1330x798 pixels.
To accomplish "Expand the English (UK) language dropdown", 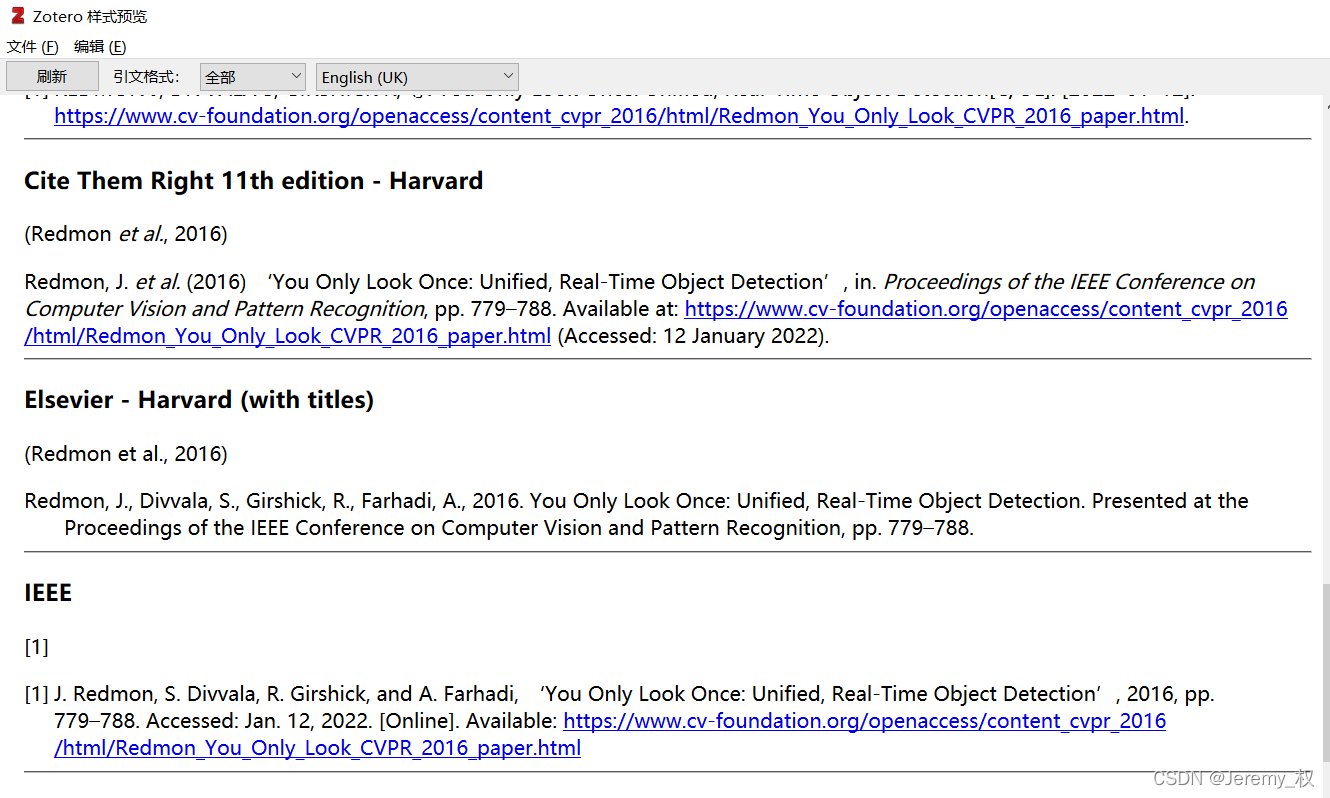I will point(417,77).
